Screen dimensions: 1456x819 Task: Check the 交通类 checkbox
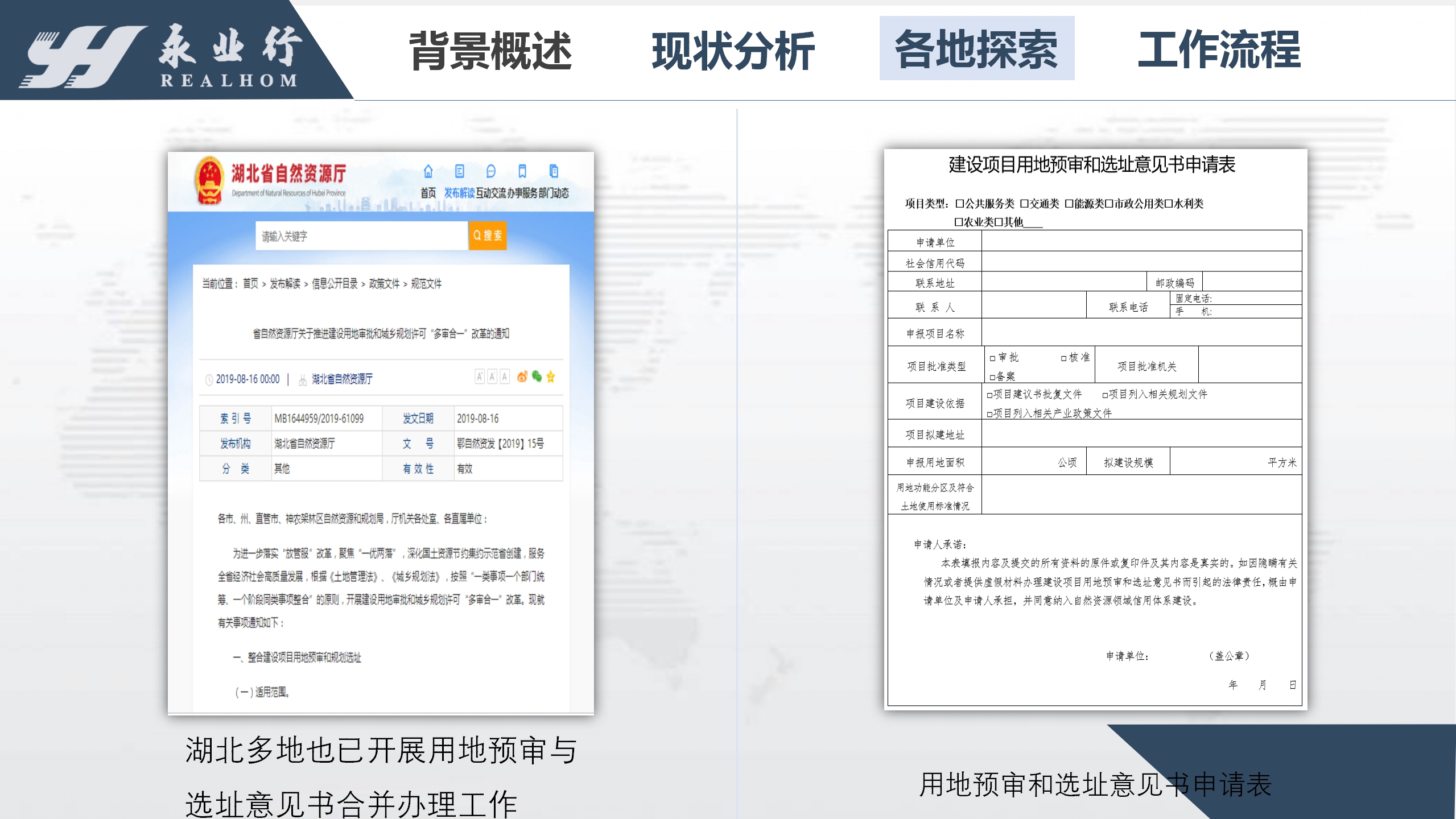click(1024, 204)
